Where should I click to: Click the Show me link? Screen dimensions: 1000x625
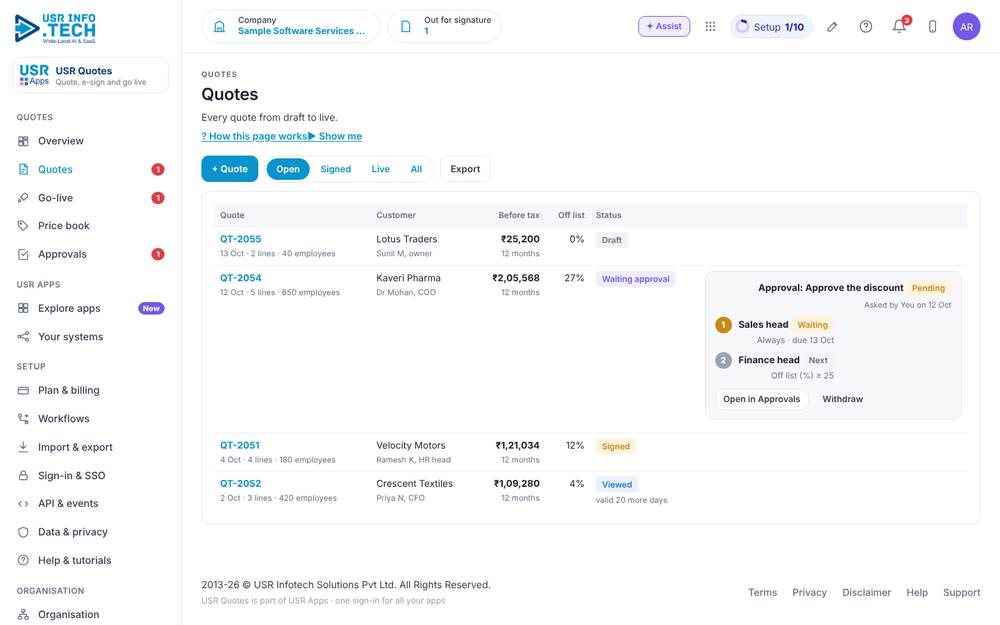335,136
